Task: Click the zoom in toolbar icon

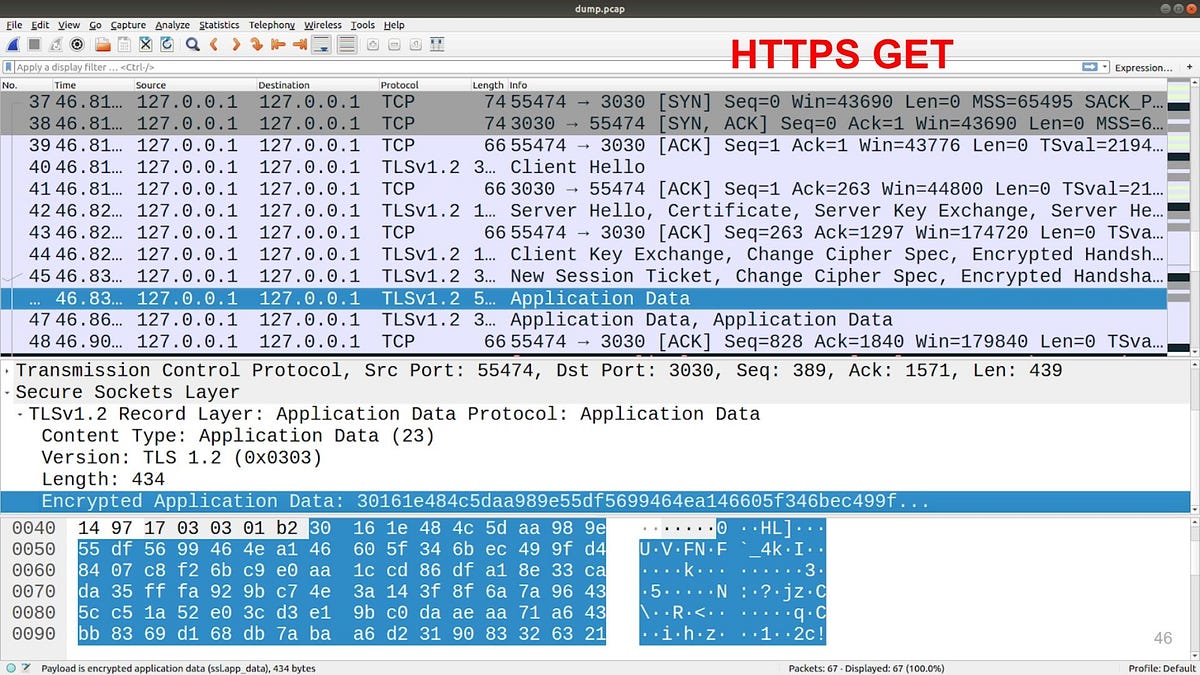Action: pyautogui.click(x=373, y=45)
